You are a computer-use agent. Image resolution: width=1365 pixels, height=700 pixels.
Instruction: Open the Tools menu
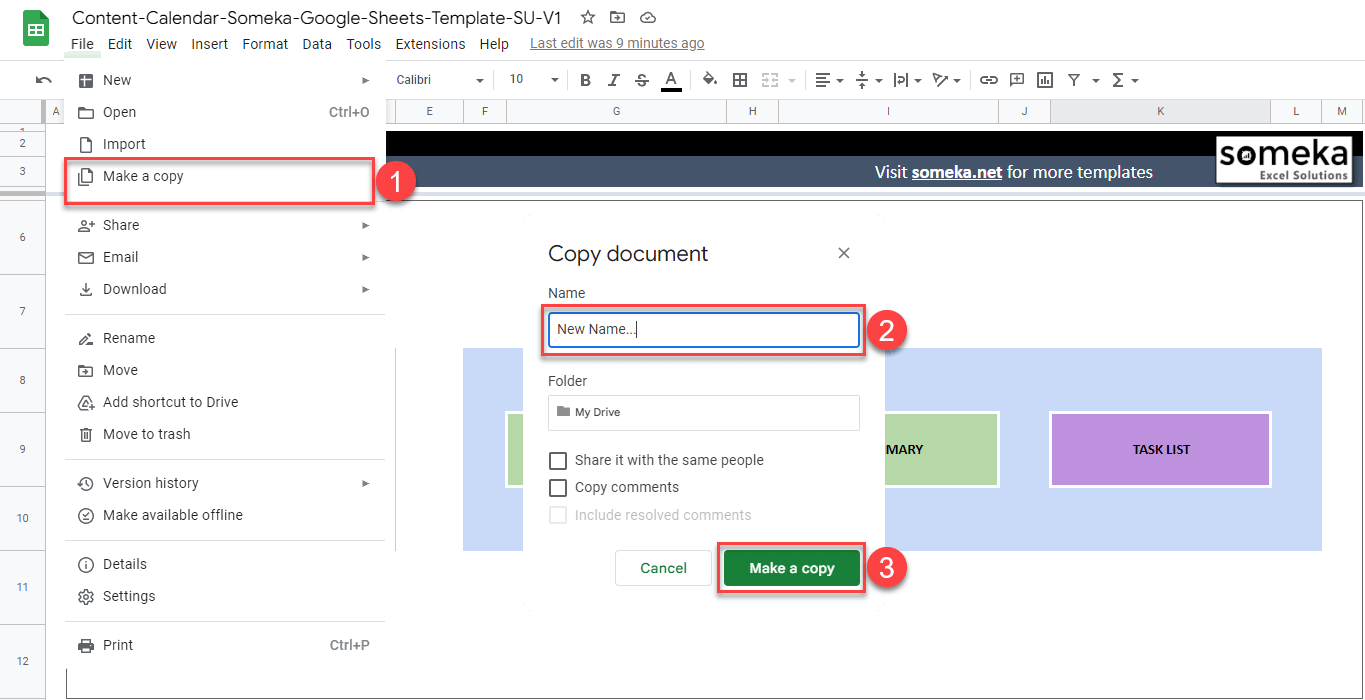click(x=364, y=44)
